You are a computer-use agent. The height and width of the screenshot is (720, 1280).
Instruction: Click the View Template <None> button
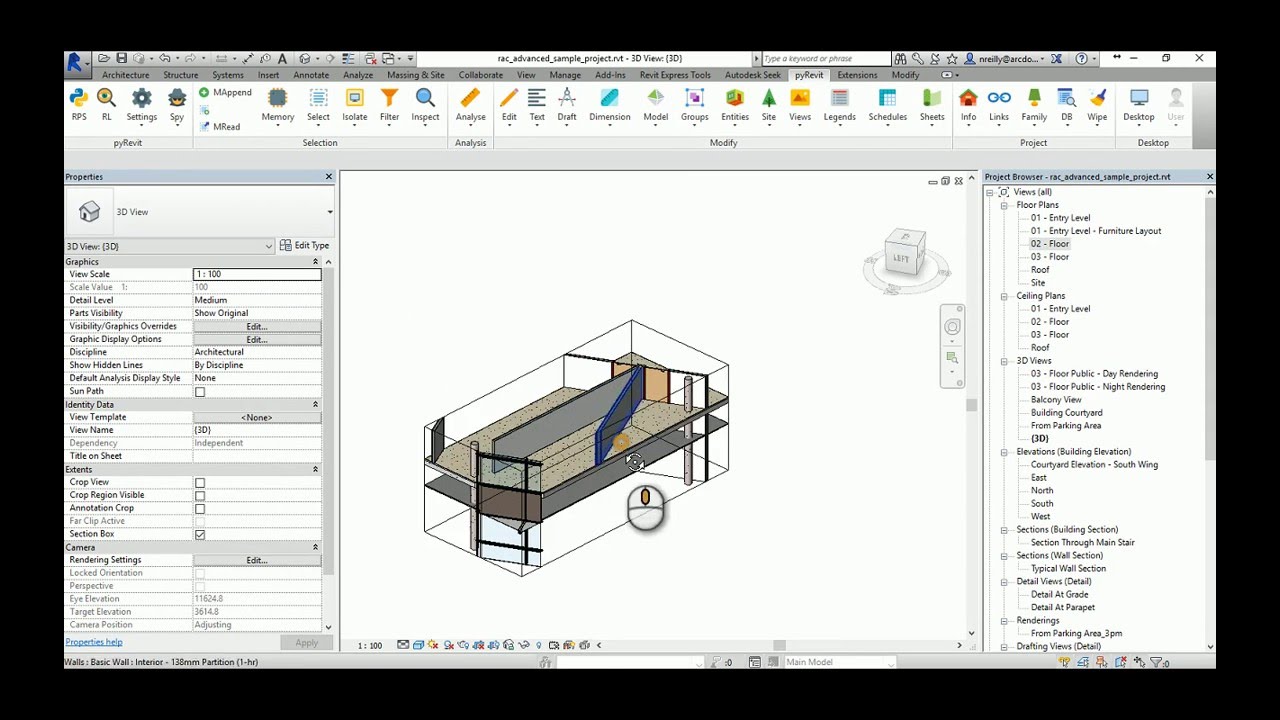pyautogui.click(x=257, y=418)
